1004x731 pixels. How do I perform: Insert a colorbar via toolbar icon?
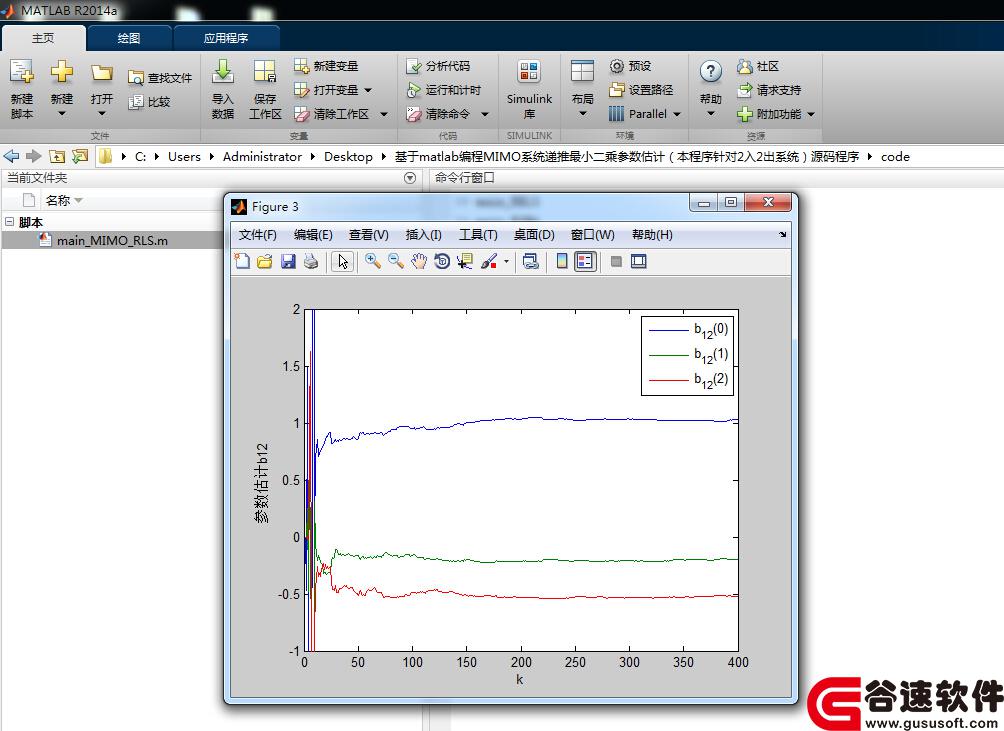point(562,261)
